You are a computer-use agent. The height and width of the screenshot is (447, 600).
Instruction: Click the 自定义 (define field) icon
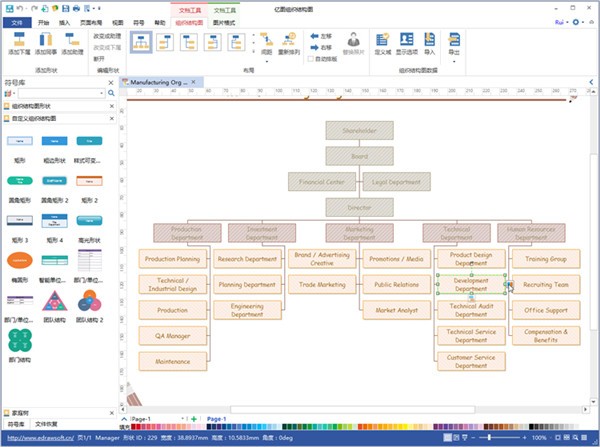(382, 42)
